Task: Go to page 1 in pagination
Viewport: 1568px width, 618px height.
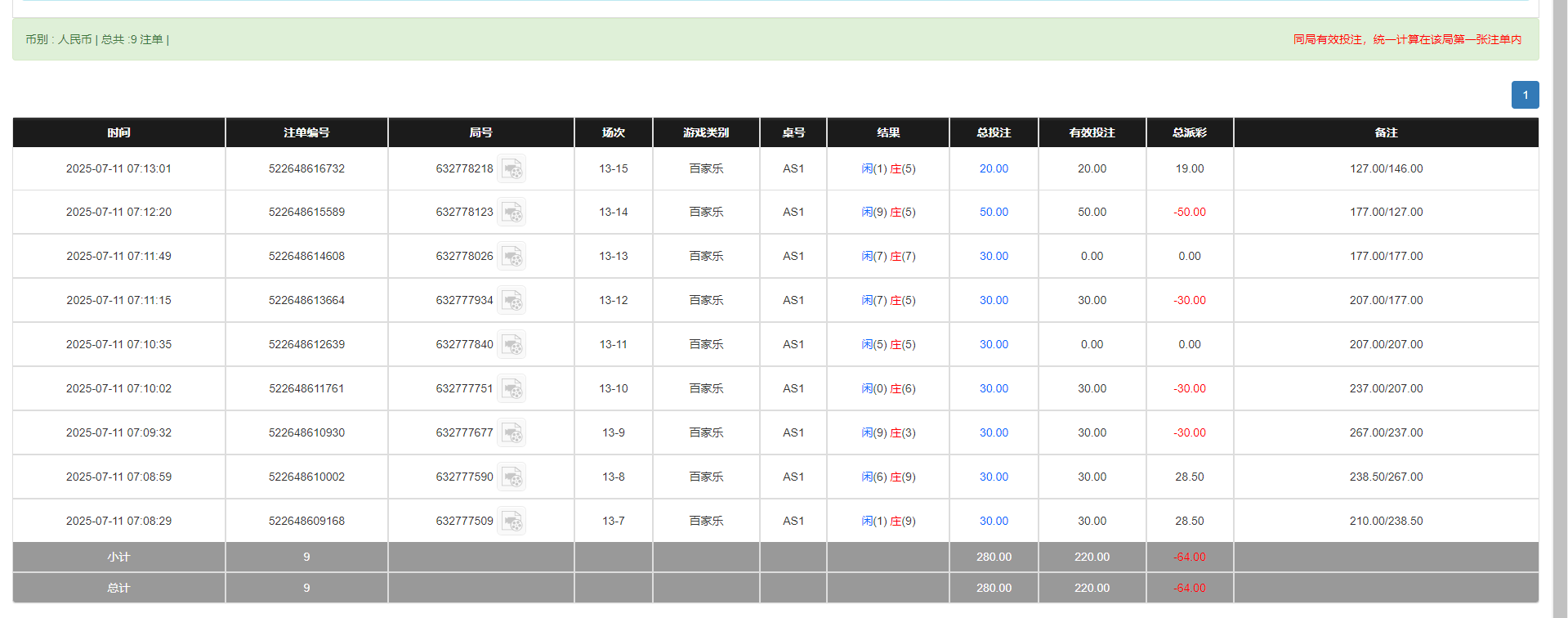Action: pos(1525,95)
